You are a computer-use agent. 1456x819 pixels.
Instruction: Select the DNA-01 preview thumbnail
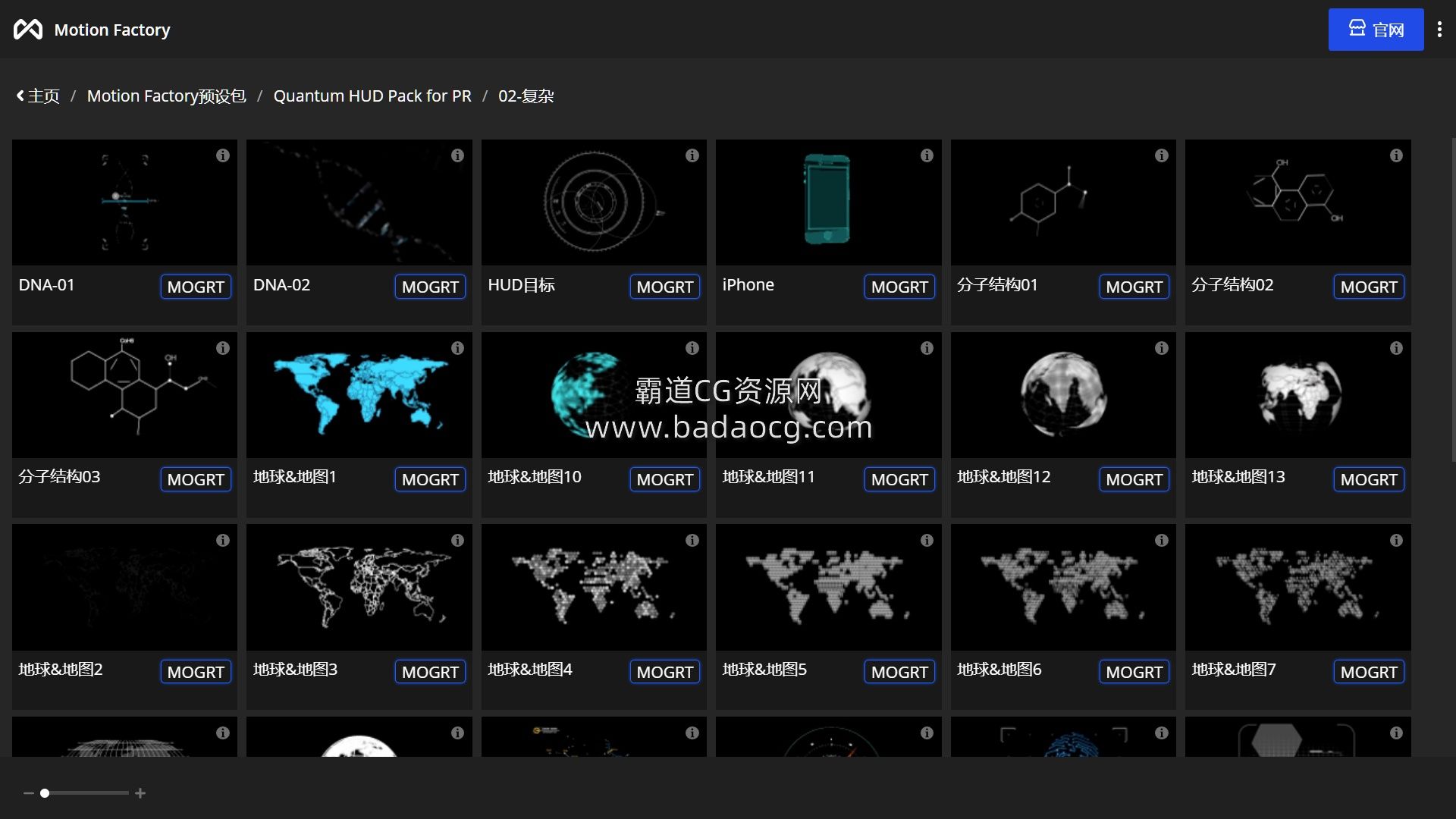(124, 202)
